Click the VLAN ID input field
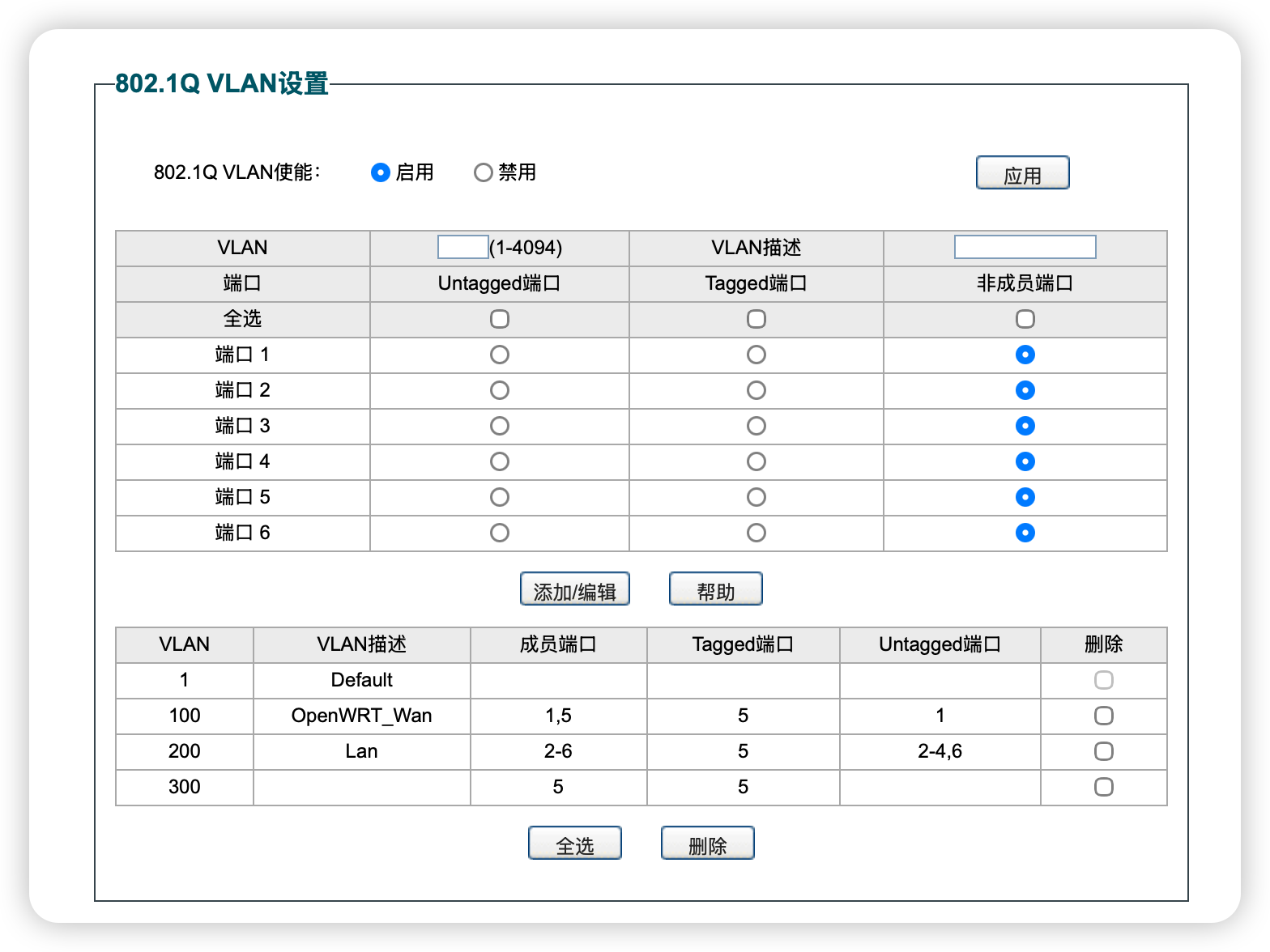 [x=462, y=247]
